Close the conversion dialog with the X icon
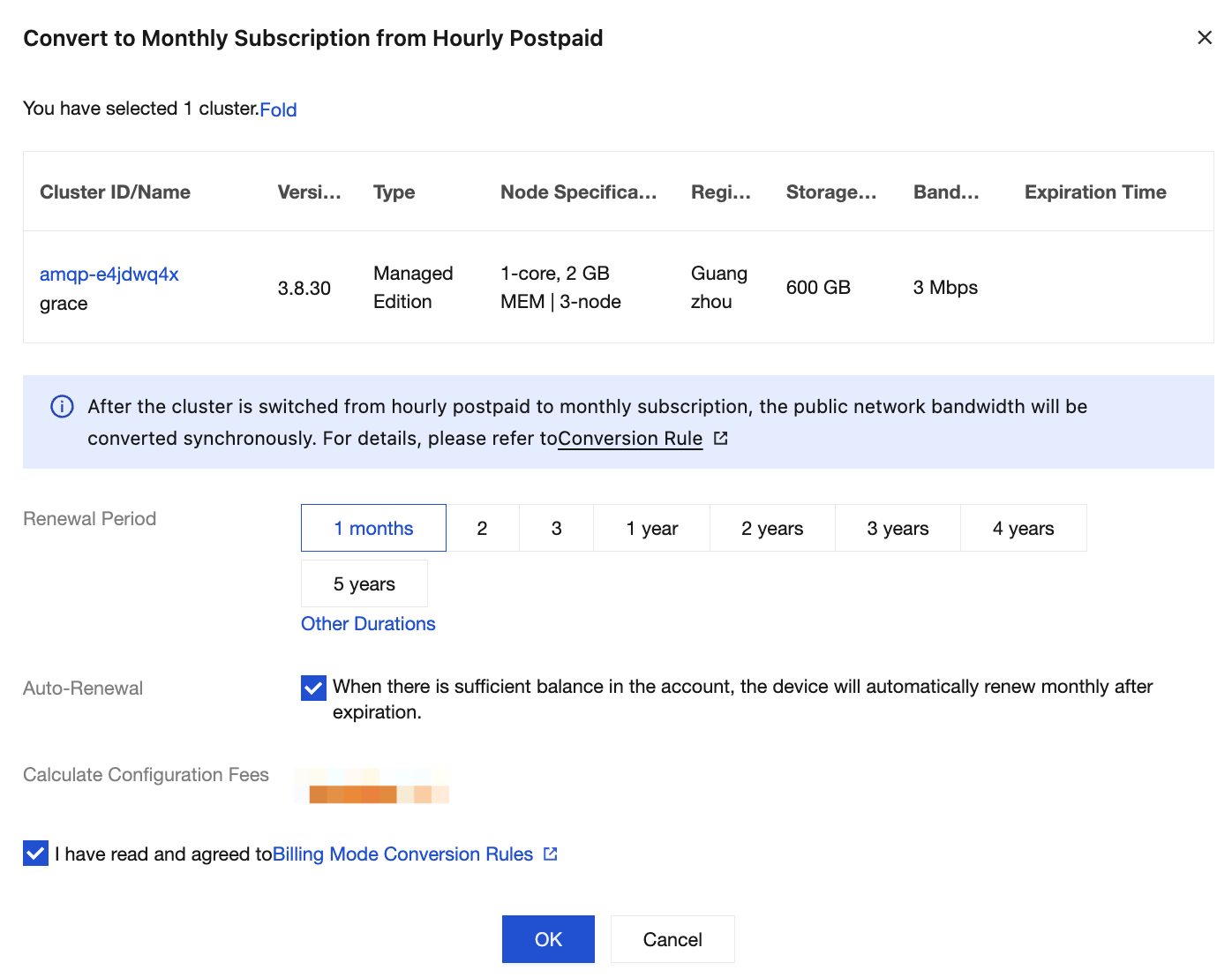Screen dimensions: 1232x978 [1204, 38]
